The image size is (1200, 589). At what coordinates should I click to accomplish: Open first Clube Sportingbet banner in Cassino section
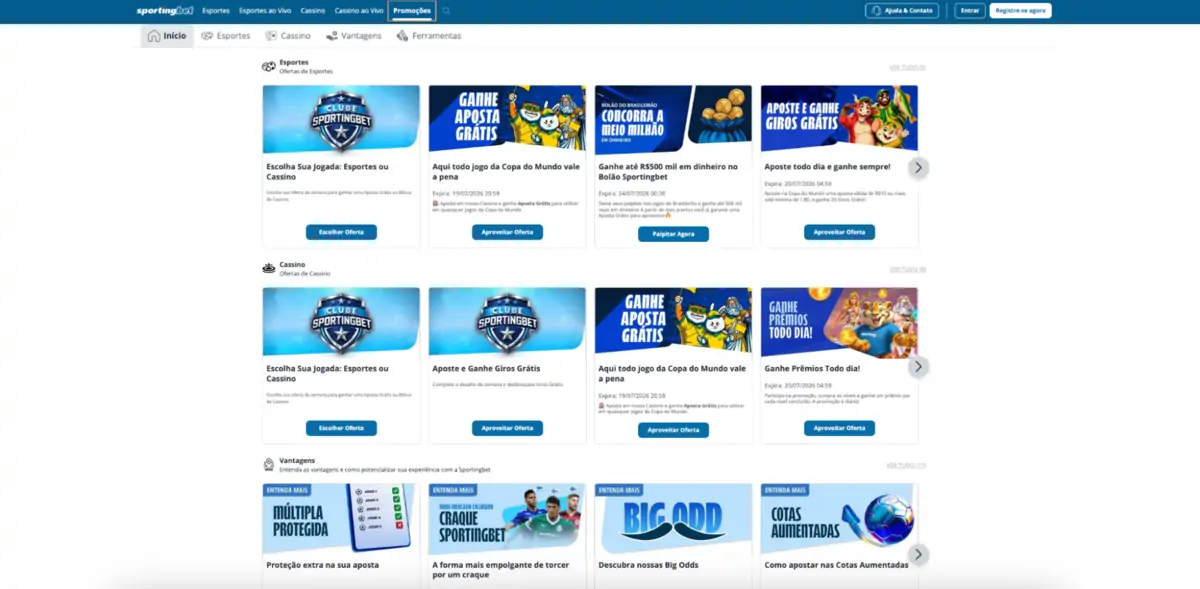click(341, 322)
